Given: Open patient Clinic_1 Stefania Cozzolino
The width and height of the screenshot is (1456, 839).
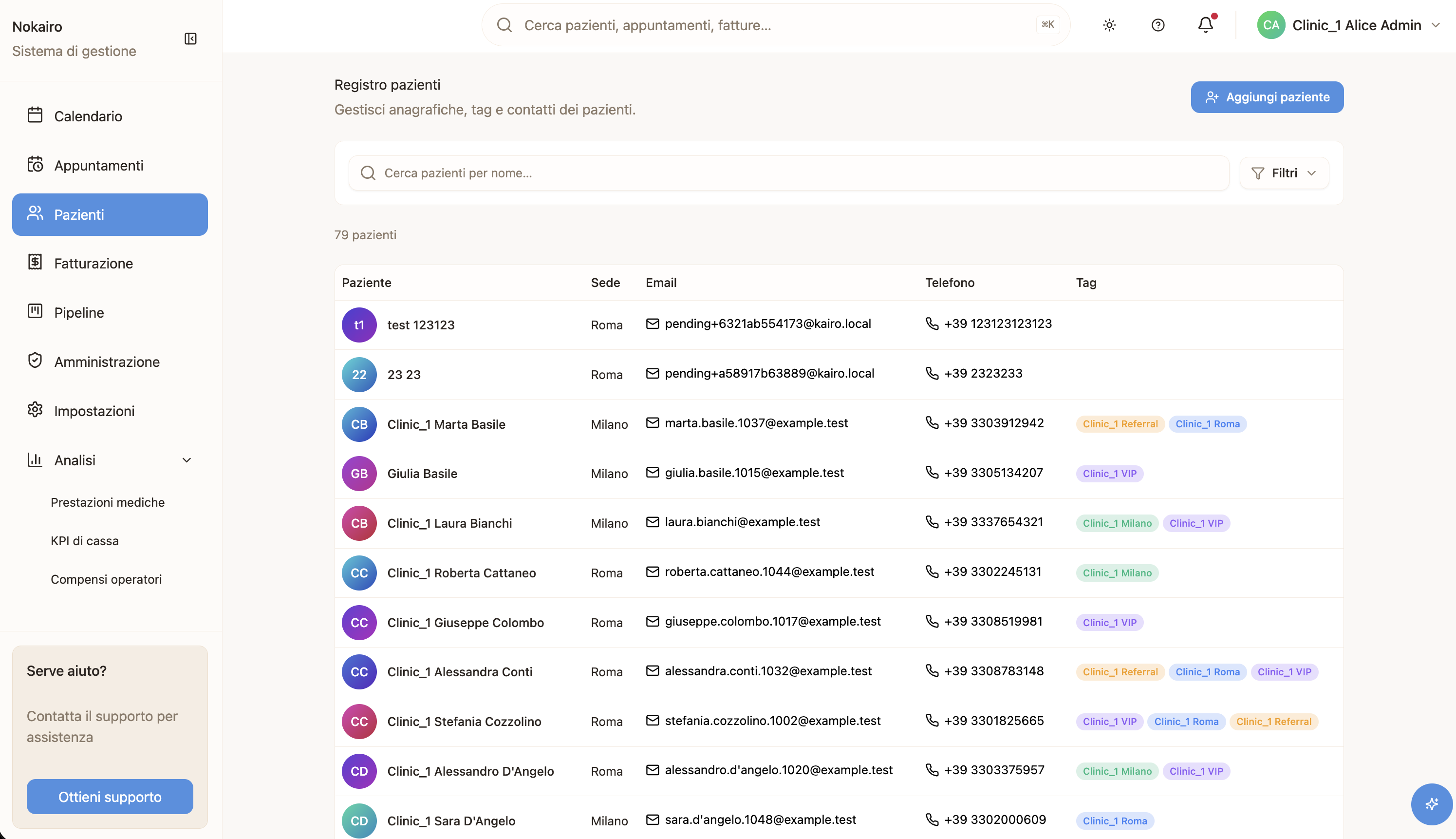Looking at the screenshot, I should coord(464,722).
